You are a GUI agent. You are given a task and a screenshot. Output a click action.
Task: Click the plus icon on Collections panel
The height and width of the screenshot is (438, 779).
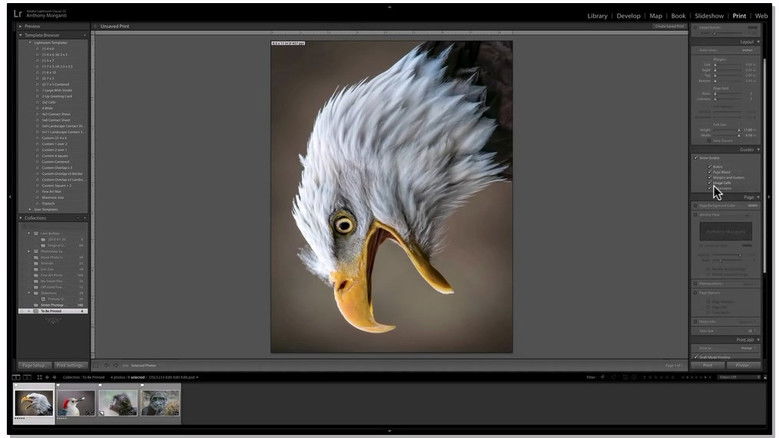tap(84, 217)
